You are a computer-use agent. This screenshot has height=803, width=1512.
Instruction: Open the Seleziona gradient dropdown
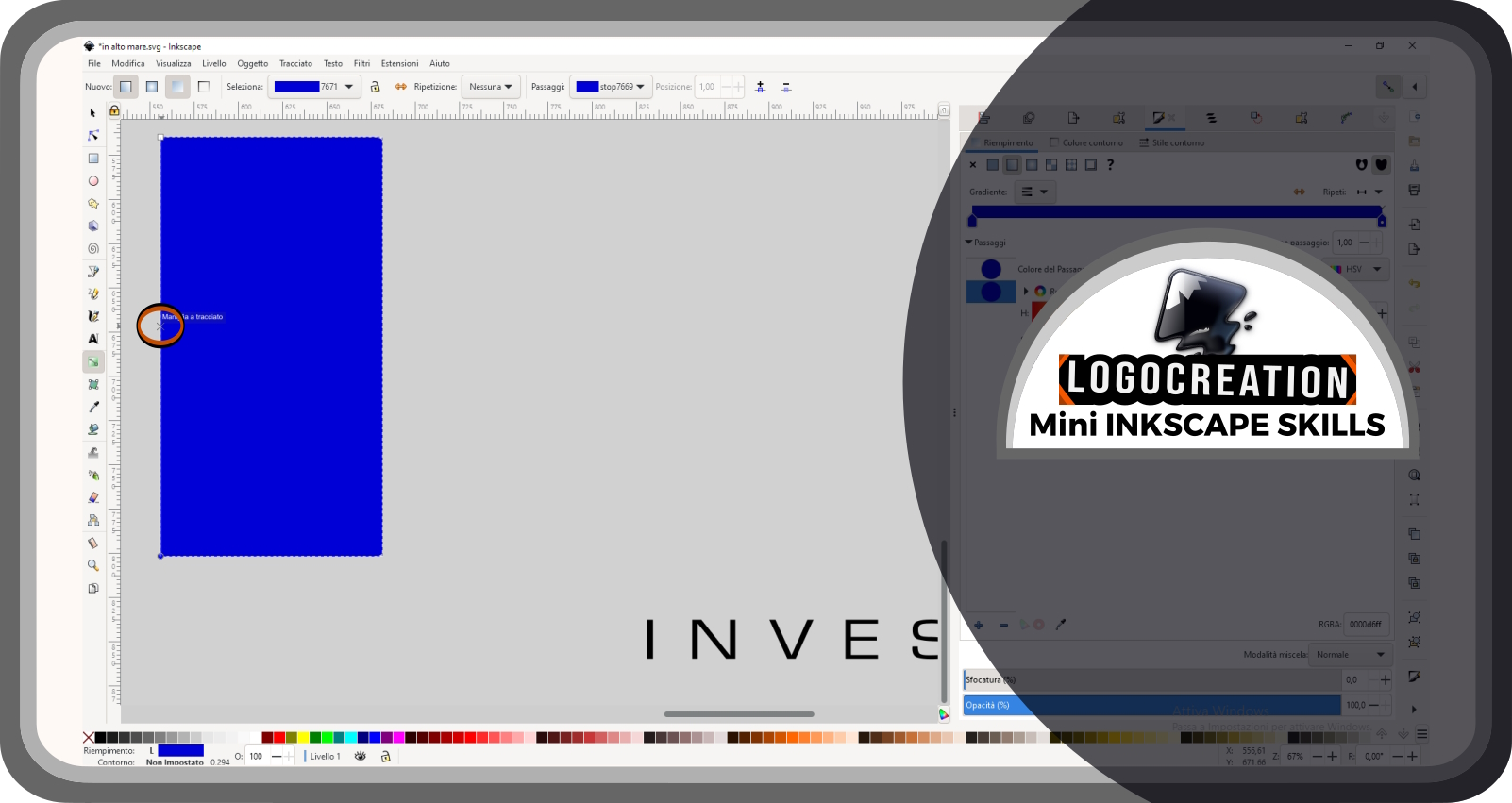coord(314,87)
